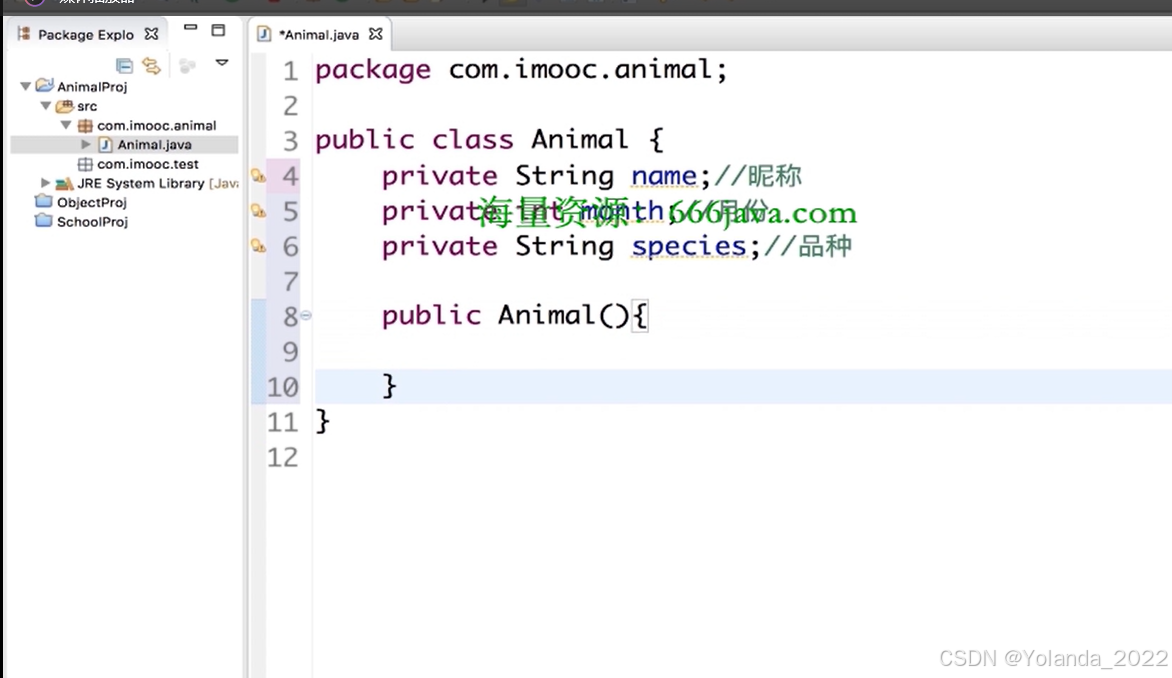Image resolution: width=1172 pixels, height=678 pixels.
Task: Collapse the com.imooc.animal package node
Action: 66,125
